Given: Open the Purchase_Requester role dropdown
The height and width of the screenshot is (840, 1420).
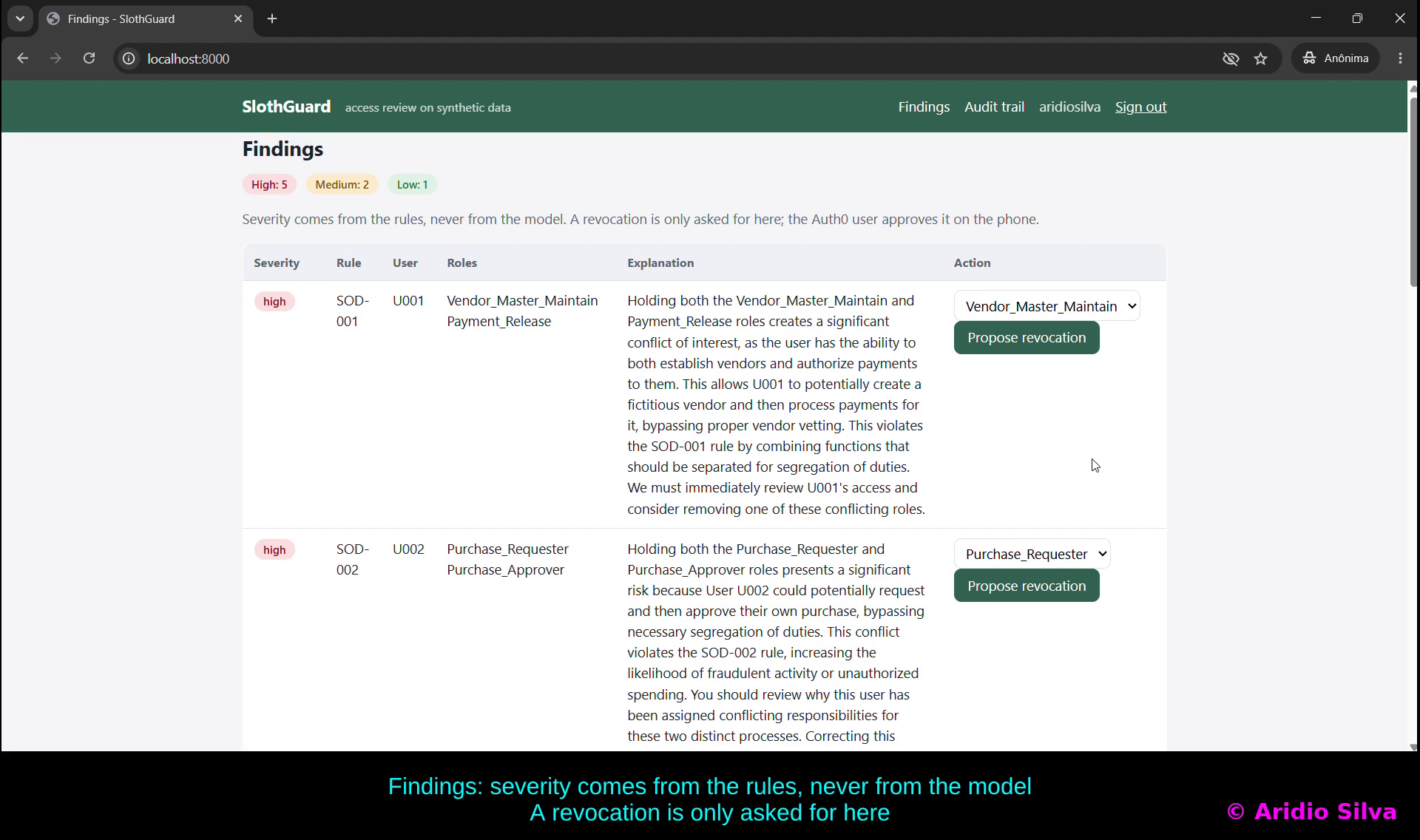Looking at the screenshot, I should [1032, 554].
